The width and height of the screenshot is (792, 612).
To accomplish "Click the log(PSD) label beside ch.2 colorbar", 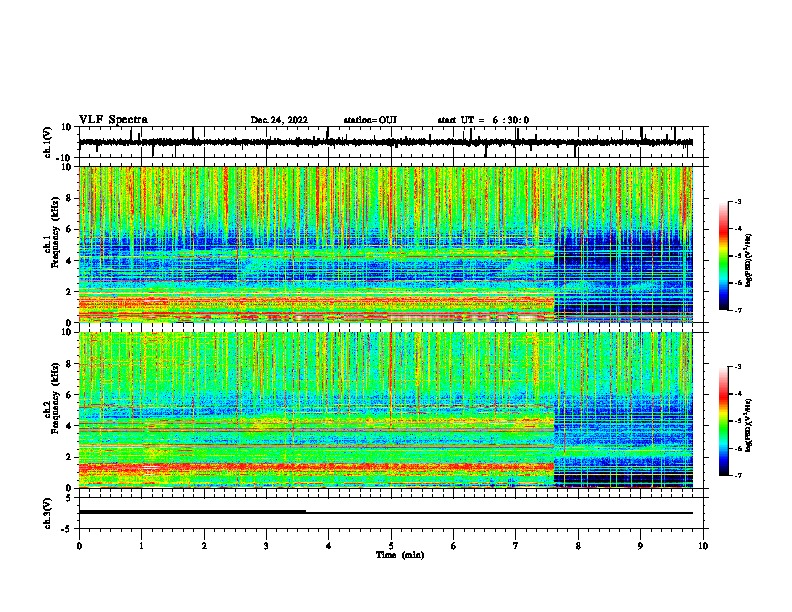I will coord(748,425).
